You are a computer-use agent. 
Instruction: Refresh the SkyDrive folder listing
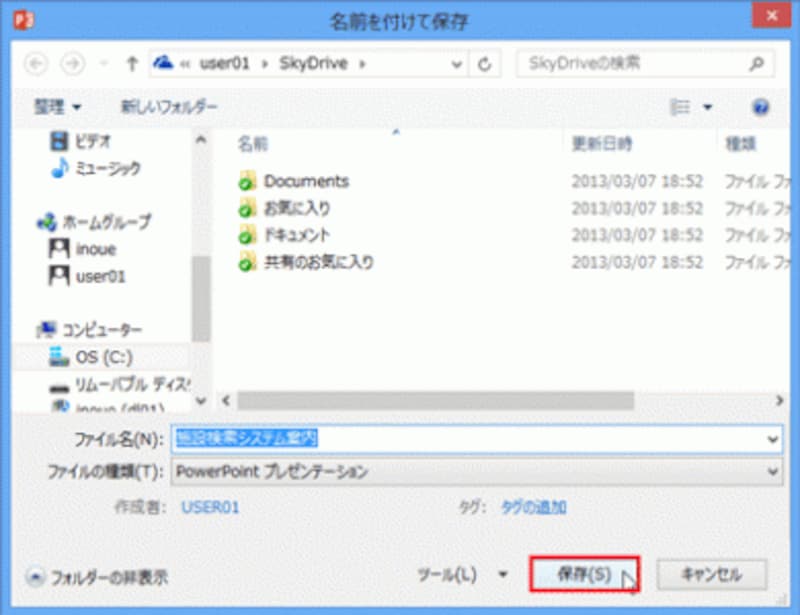(485, 64)
